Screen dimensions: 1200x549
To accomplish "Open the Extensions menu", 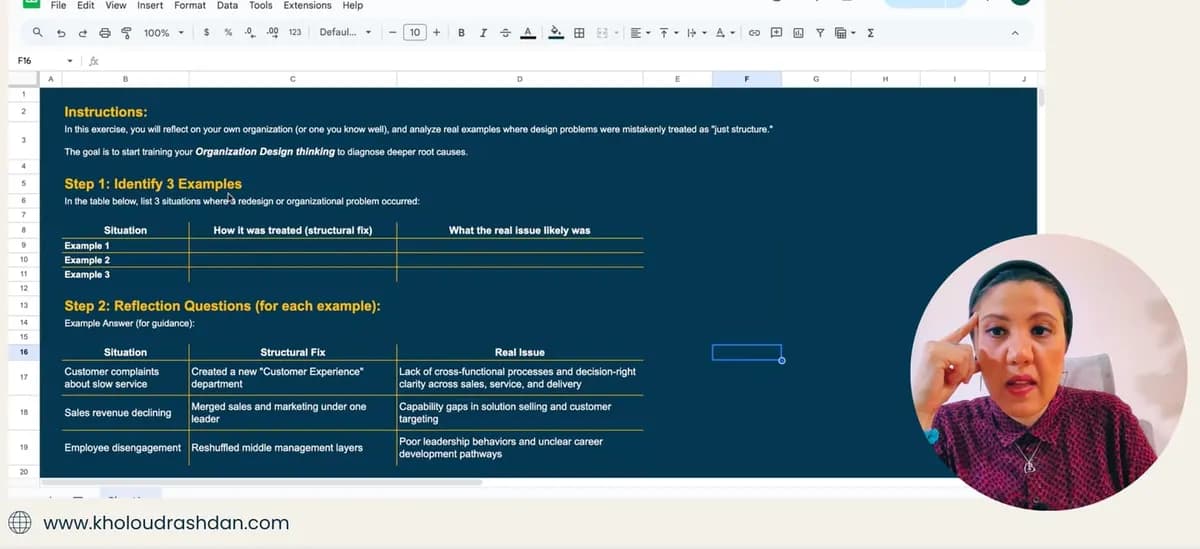I will click(x=307, y=6).
